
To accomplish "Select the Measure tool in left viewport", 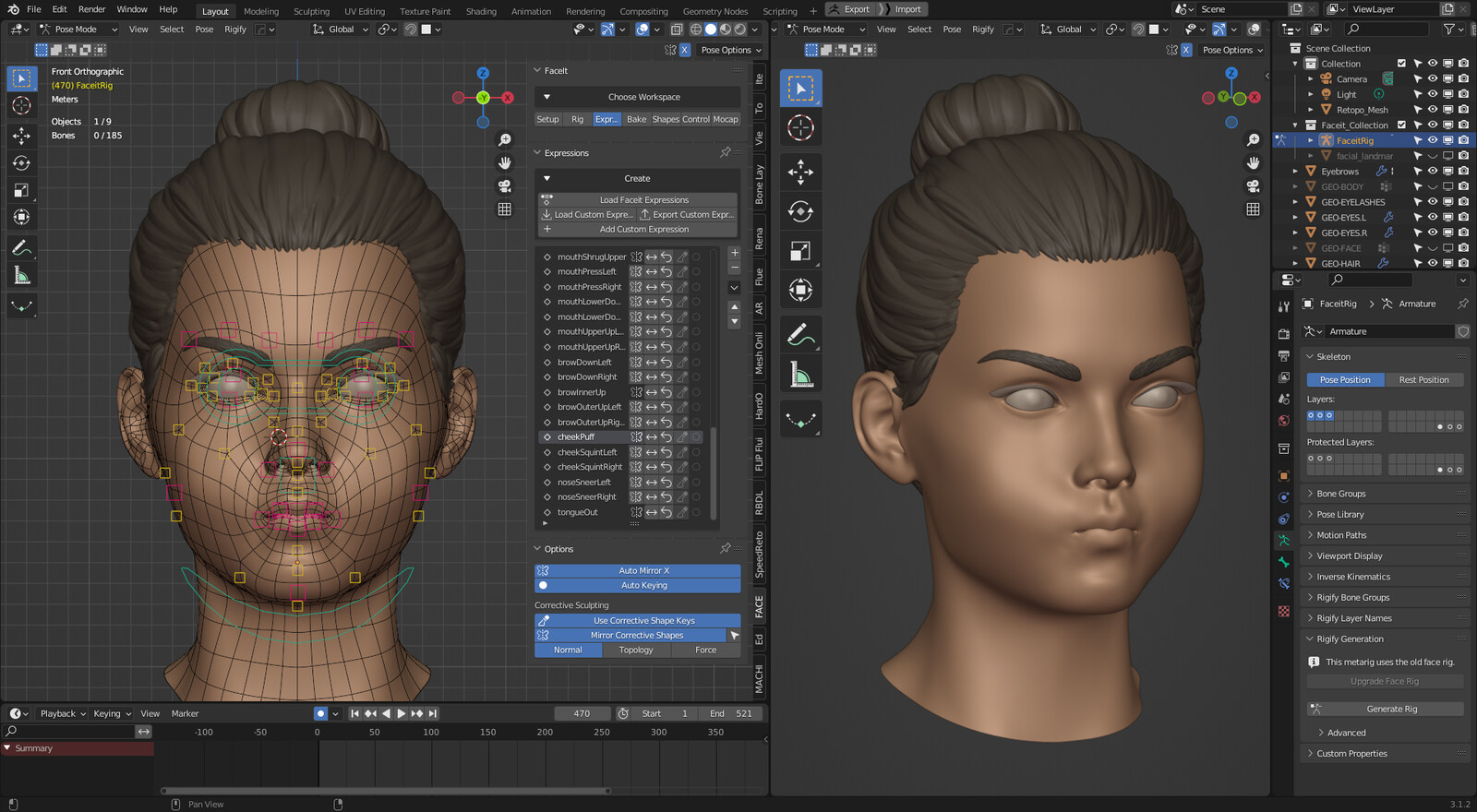I will (21, 275).
